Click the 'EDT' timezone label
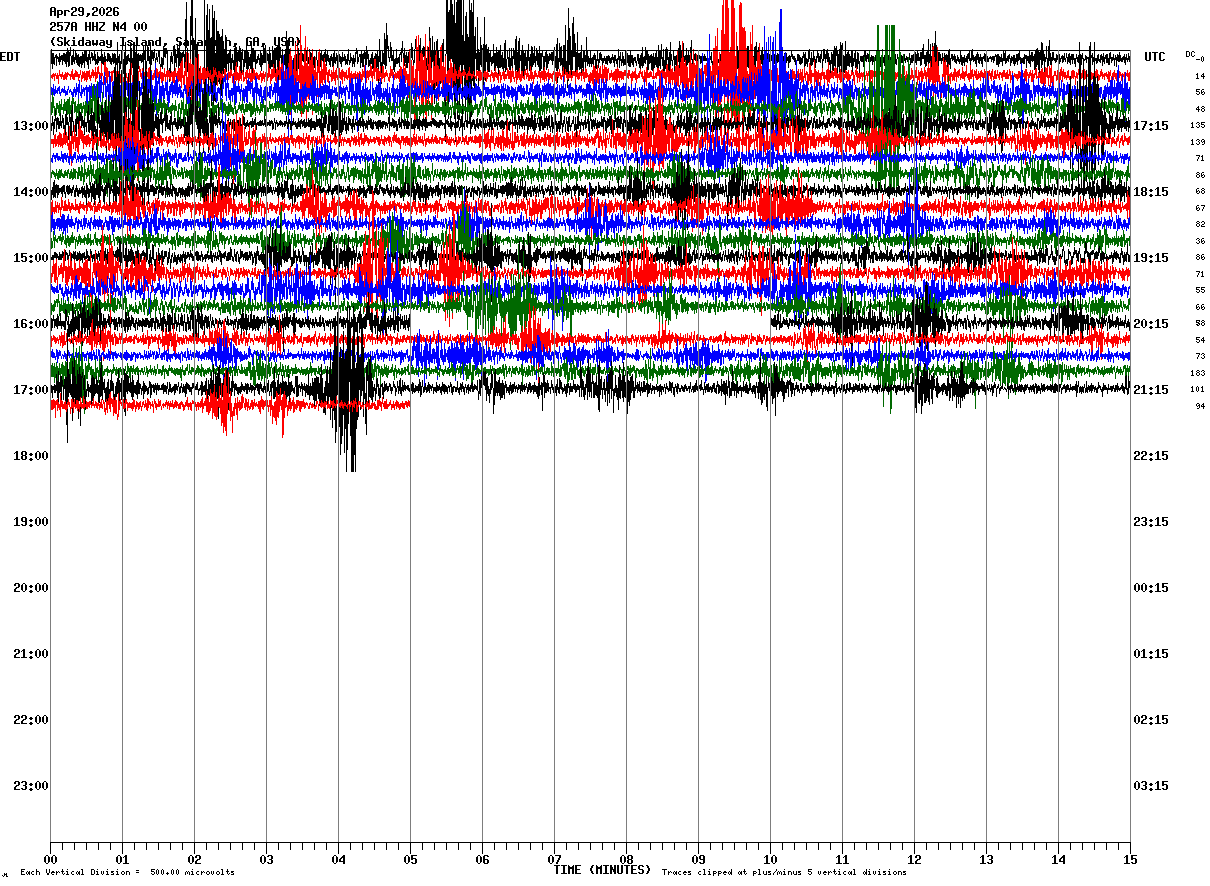The image size is (1210, 886). tap(10, 57)
